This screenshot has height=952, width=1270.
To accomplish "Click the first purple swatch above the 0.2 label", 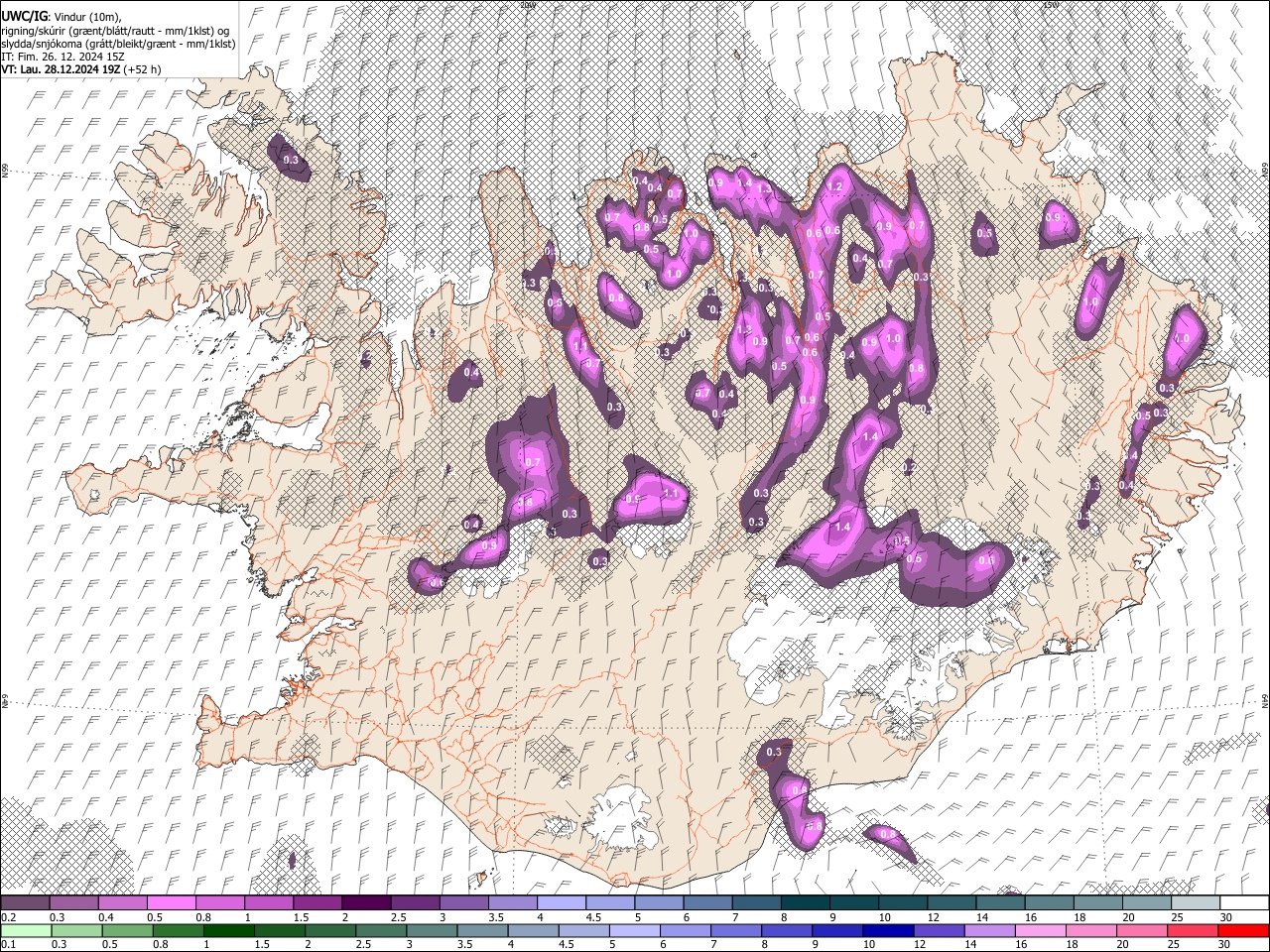I will tap(25, 902).
